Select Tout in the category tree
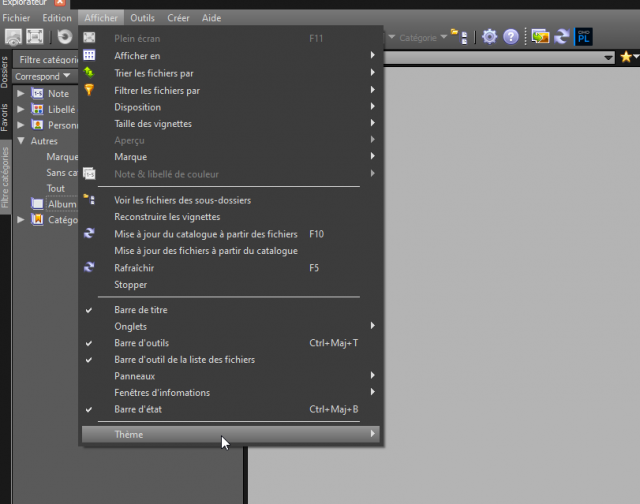The image size is (640, 504). tap(56, 188)
